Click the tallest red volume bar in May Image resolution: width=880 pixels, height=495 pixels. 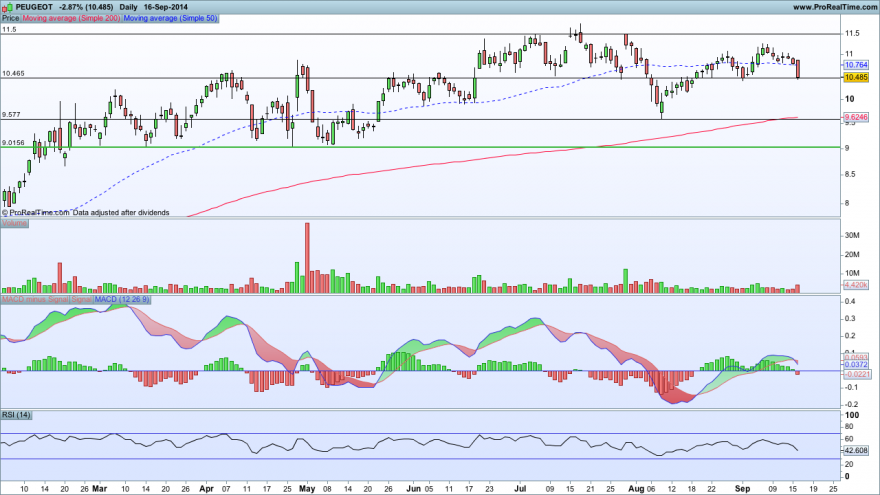tap(307, 258)
